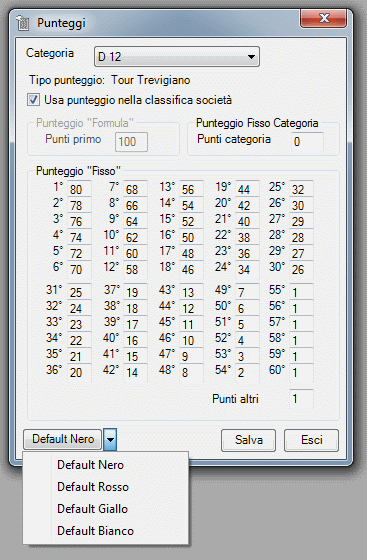Select Default Nero from popup menu
Viewport: 367px width, 560px height.
(x=106, y=465)
